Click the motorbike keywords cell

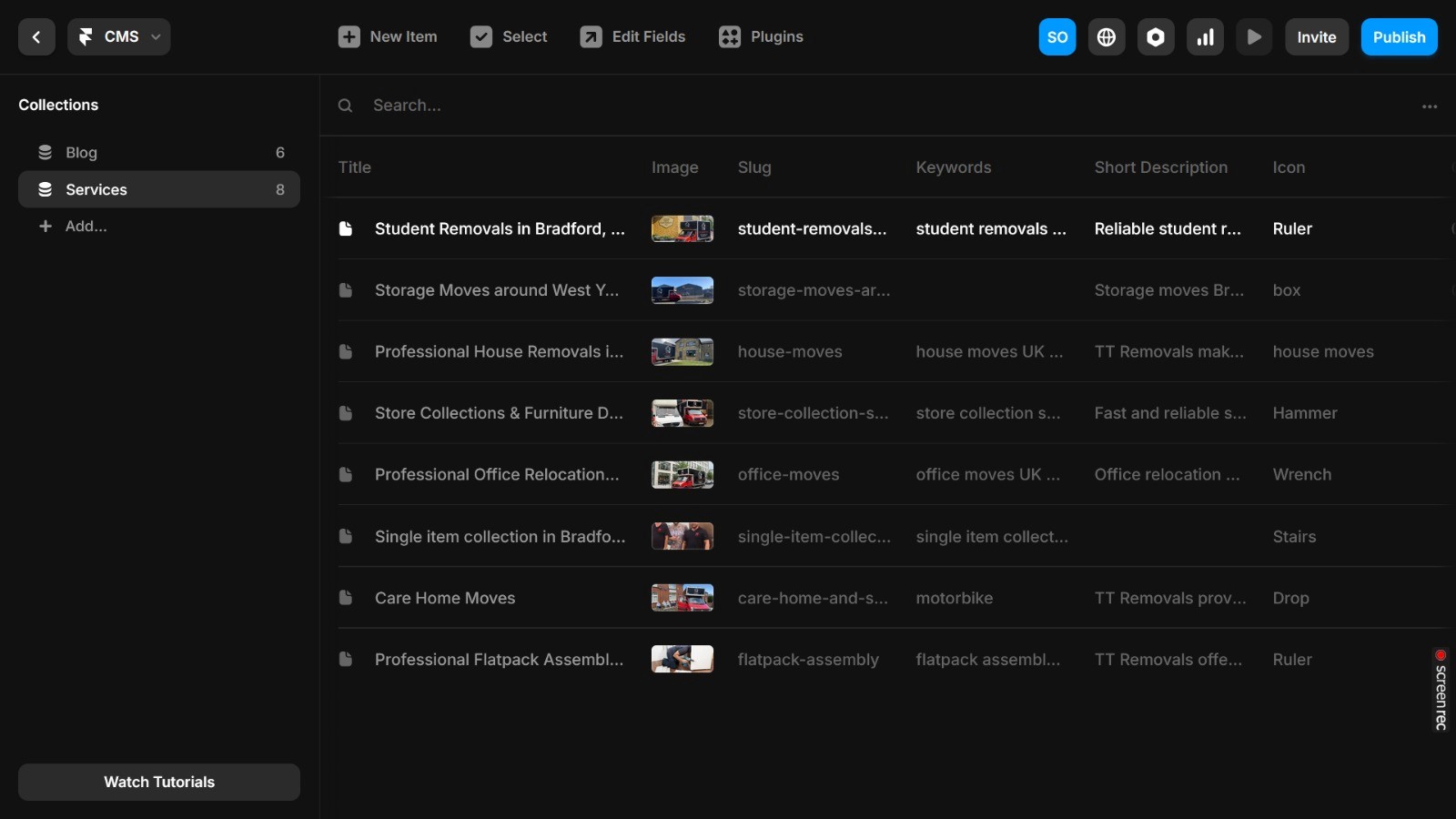coord(955,598)
